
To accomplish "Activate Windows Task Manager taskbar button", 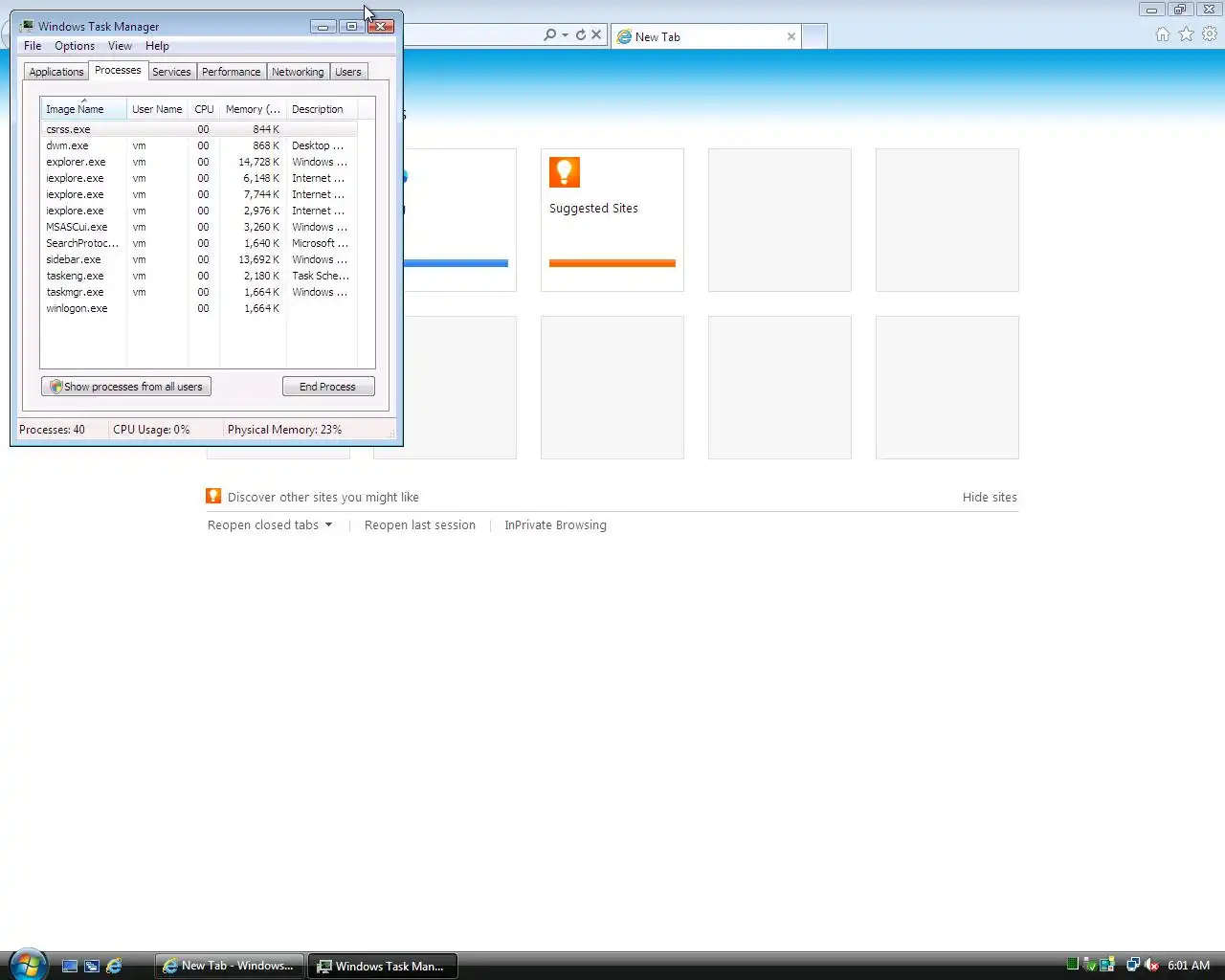I will [x=383, y=966].
